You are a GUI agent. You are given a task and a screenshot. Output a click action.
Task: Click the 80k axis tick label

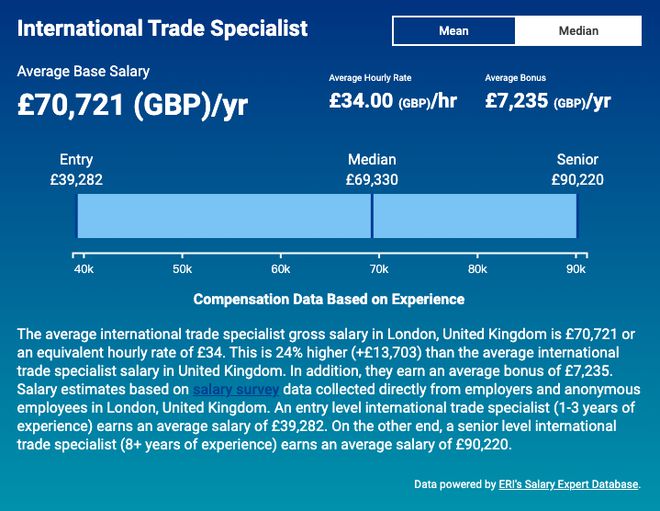478,269
